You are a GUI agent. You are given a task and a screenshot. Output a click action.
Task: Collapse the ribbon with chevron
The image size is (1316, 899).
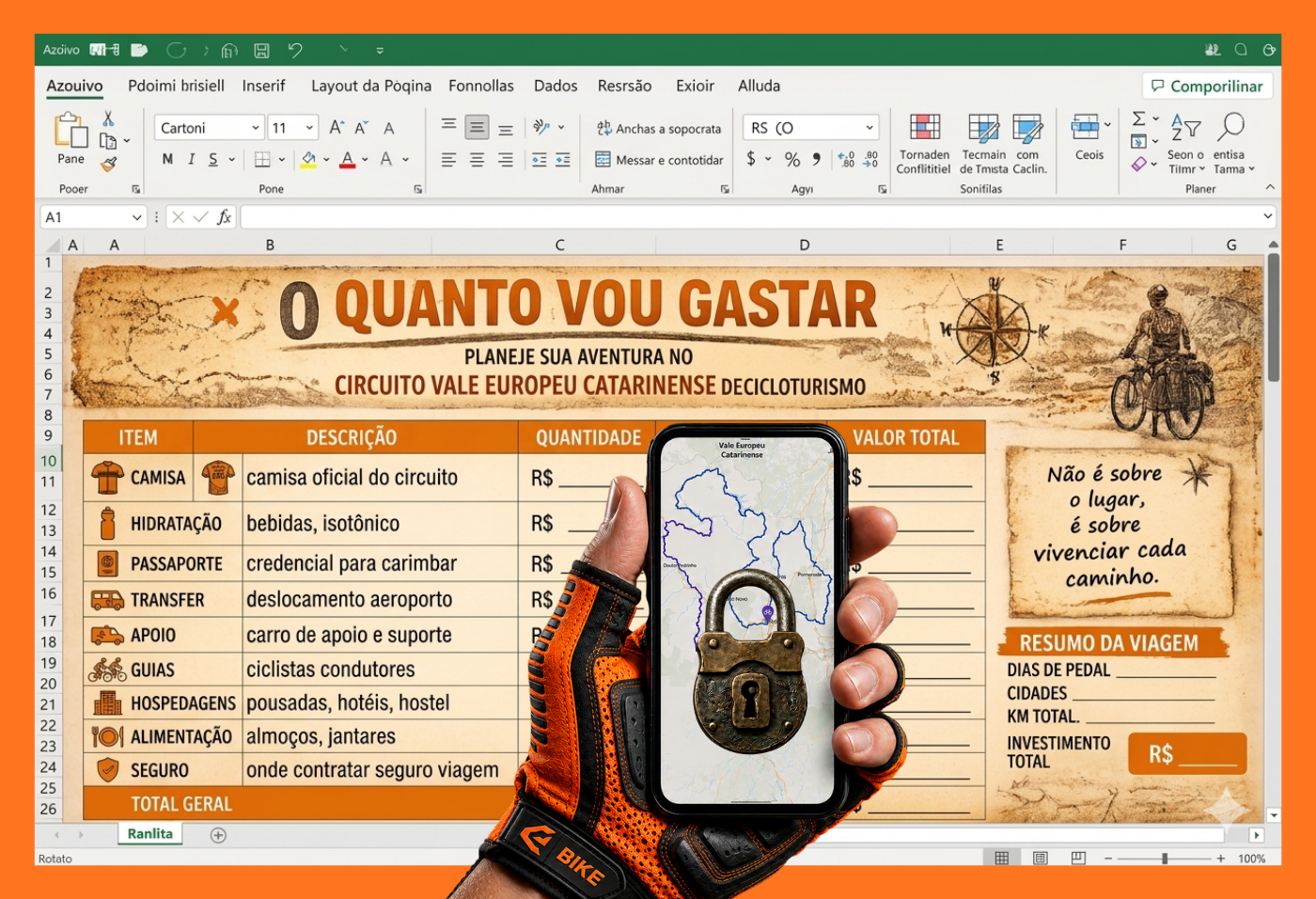(x=1270, y=188)
